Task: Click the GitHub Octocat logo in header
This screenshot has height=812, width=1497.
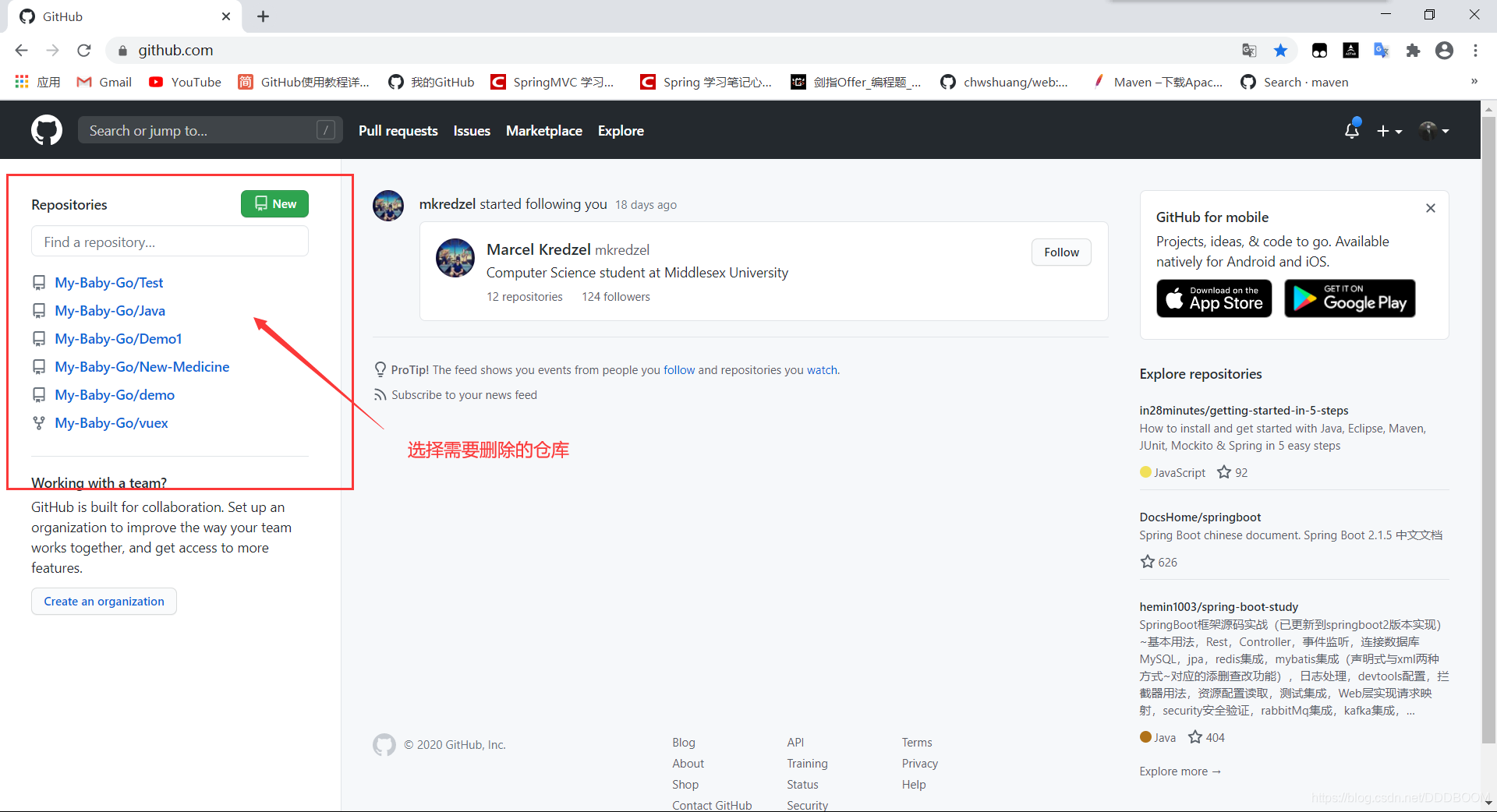Action: point(47,130)
